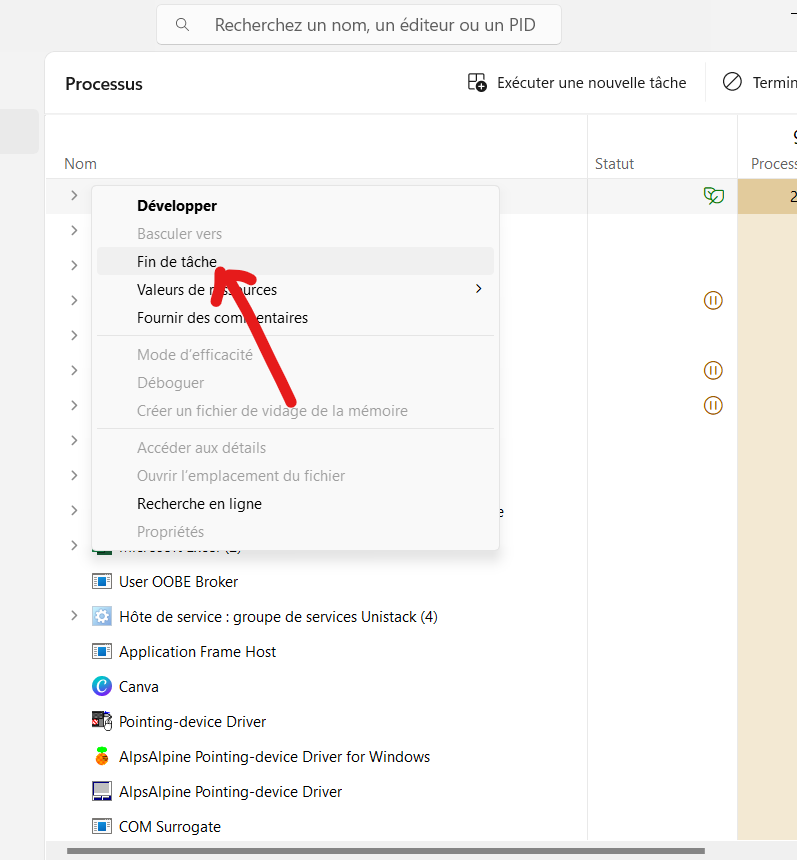
Task: Expand the Hôte de service Unistack tree chevron
Action: [x=72, y=616]
